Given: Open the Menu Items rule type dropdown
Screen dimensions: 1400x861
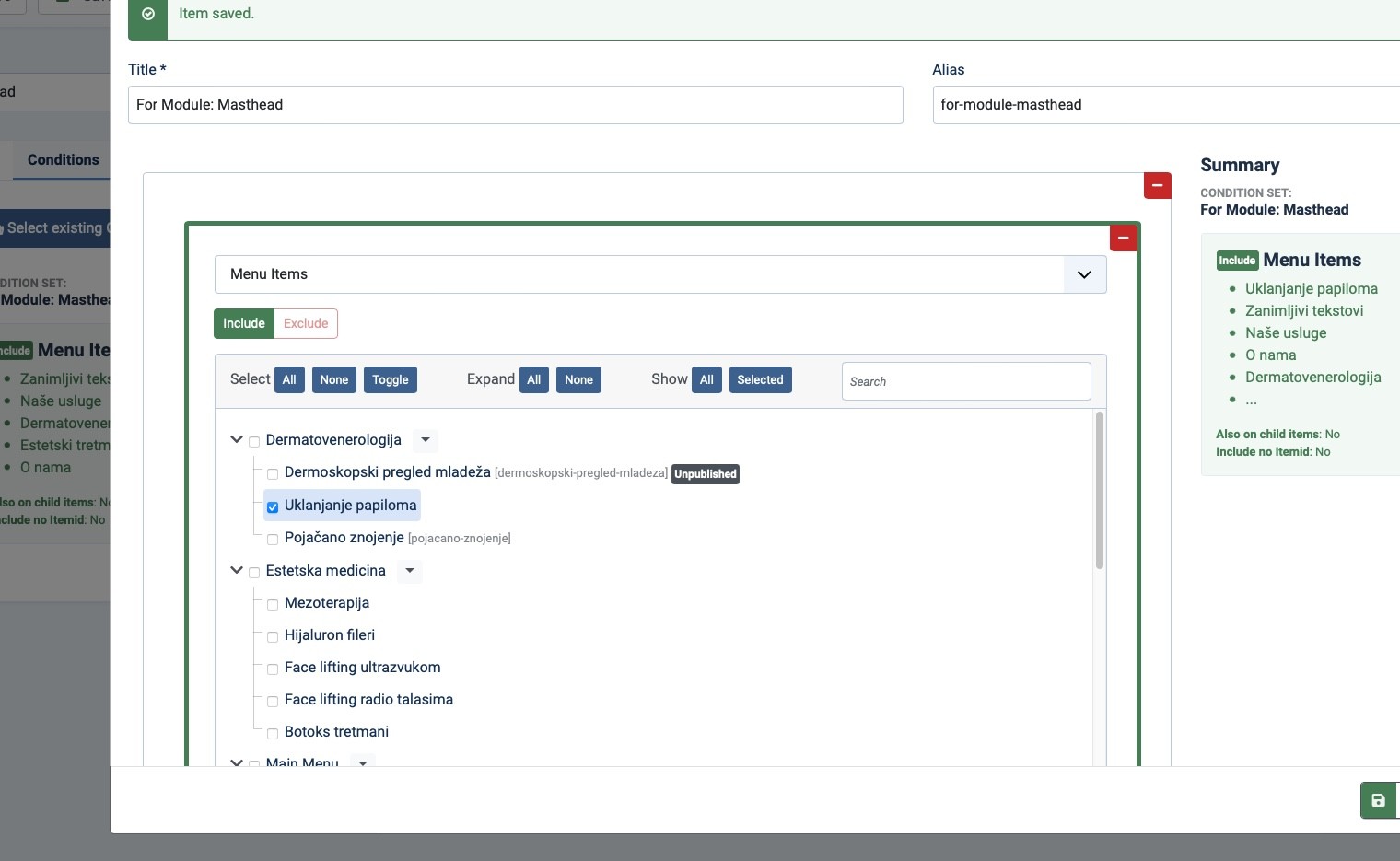Looking at the screenshot, I should [660, 274].
